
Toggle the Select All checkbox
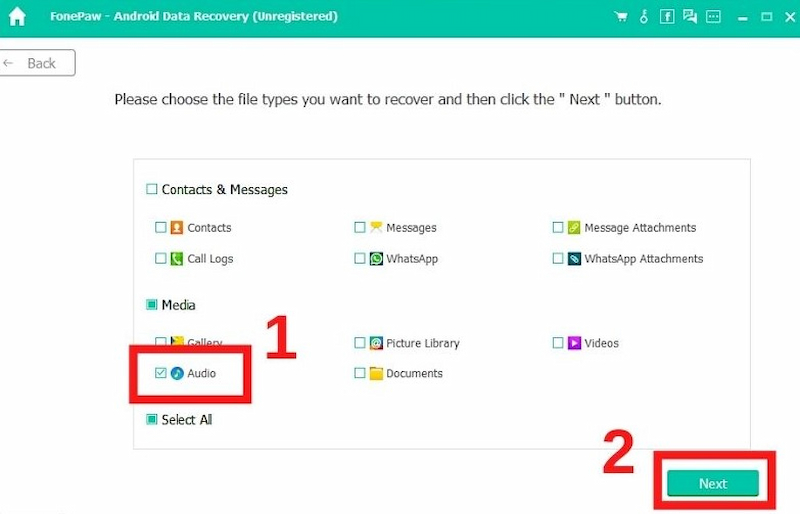(152, 420)
